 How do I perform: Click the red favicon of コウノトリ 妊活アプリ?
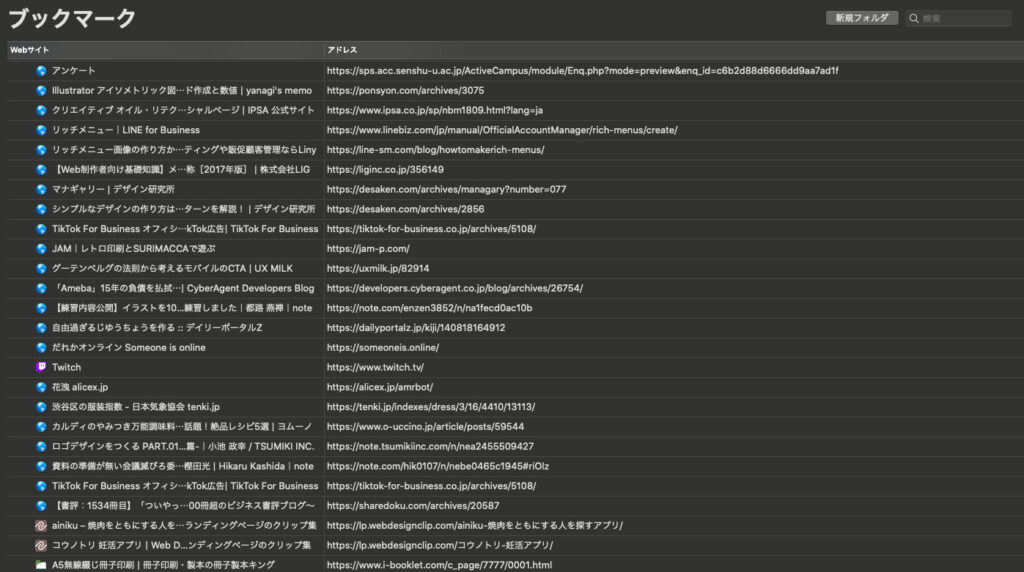(x=41, y=545)
